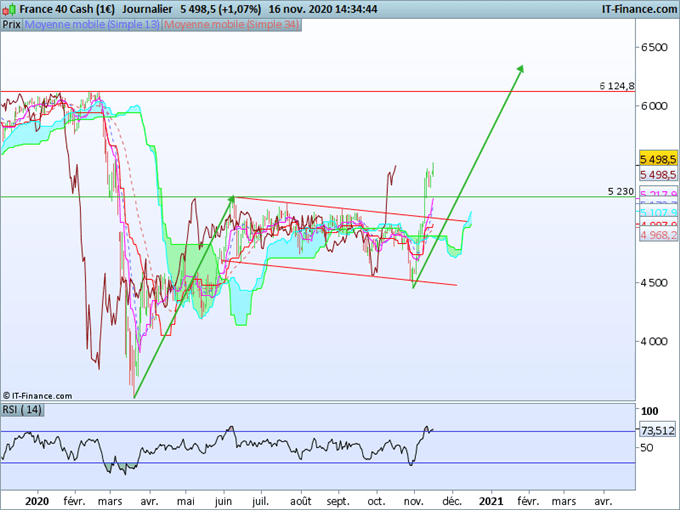Select Moyenne mobile (Simple 13) legend tab
This screenshot has height=510, width=680.
(92, 25)
